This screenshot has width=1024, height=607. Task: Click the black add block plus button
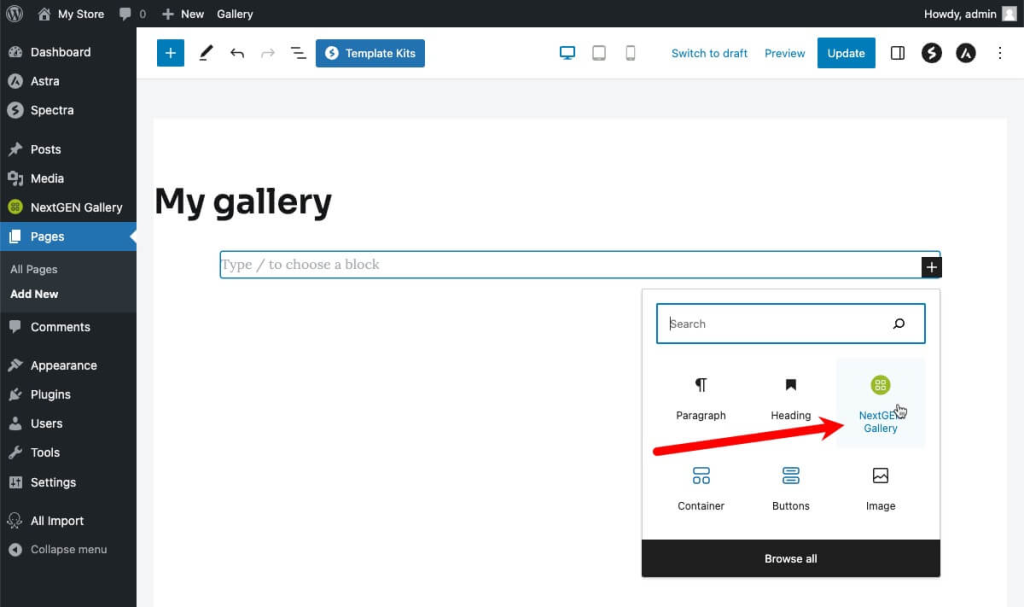click(x=931, y=267)
